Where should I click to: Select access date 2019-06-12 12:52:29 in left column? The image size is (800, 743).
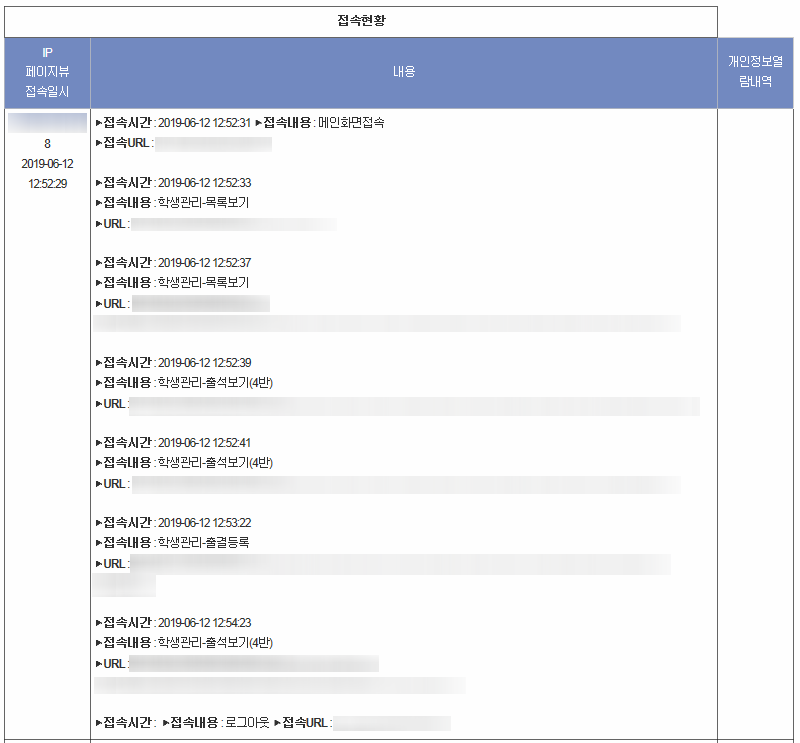(x=47, y=173)
